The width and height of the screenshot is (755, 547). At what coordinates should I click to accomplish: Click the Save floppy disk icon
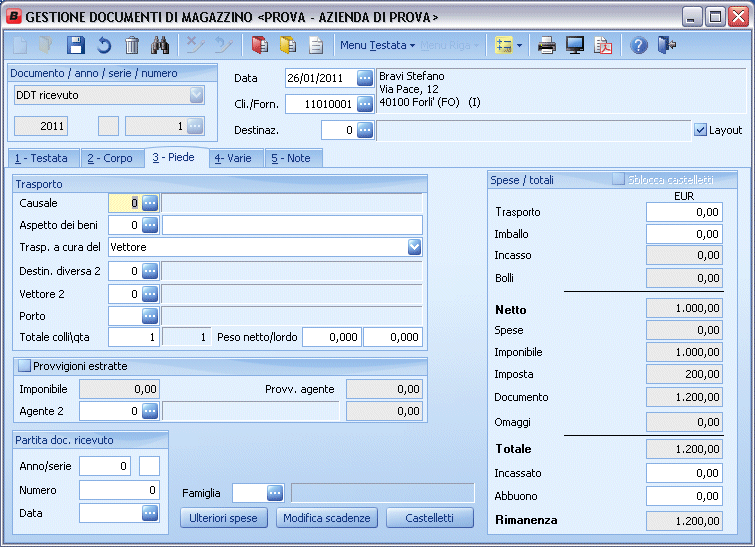click(x=76, y=45)
